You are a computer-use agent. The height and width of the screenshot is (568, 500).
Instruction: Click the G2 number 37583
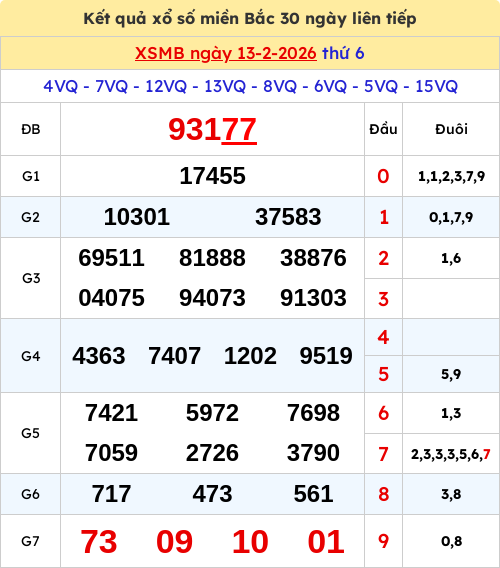288,217
